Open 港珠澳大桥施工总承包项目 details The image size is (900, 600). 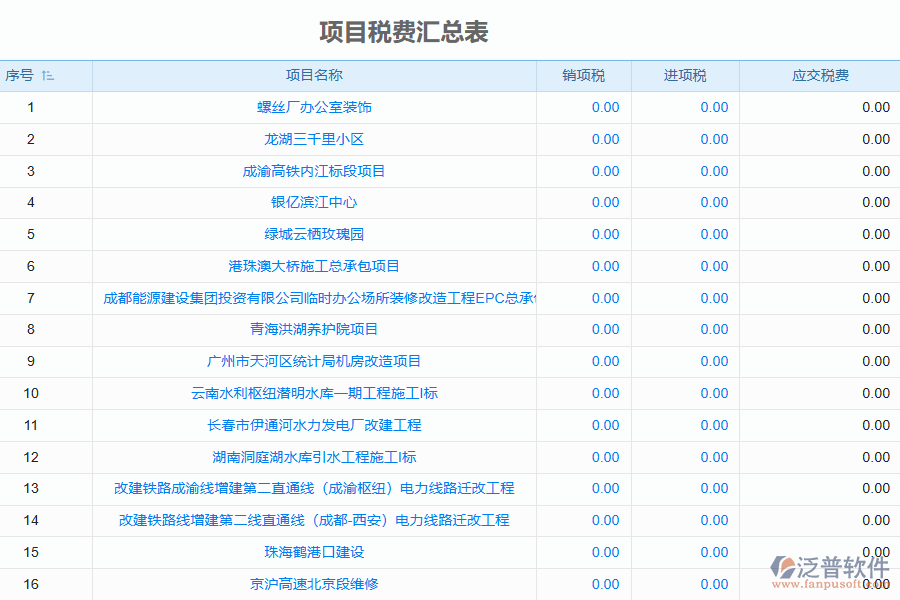tap(314, 266)
